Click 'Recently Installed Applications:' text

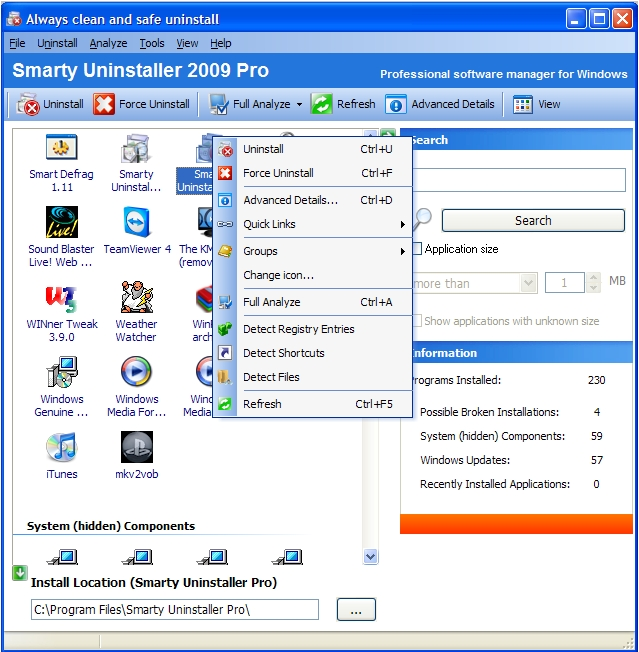495,484
